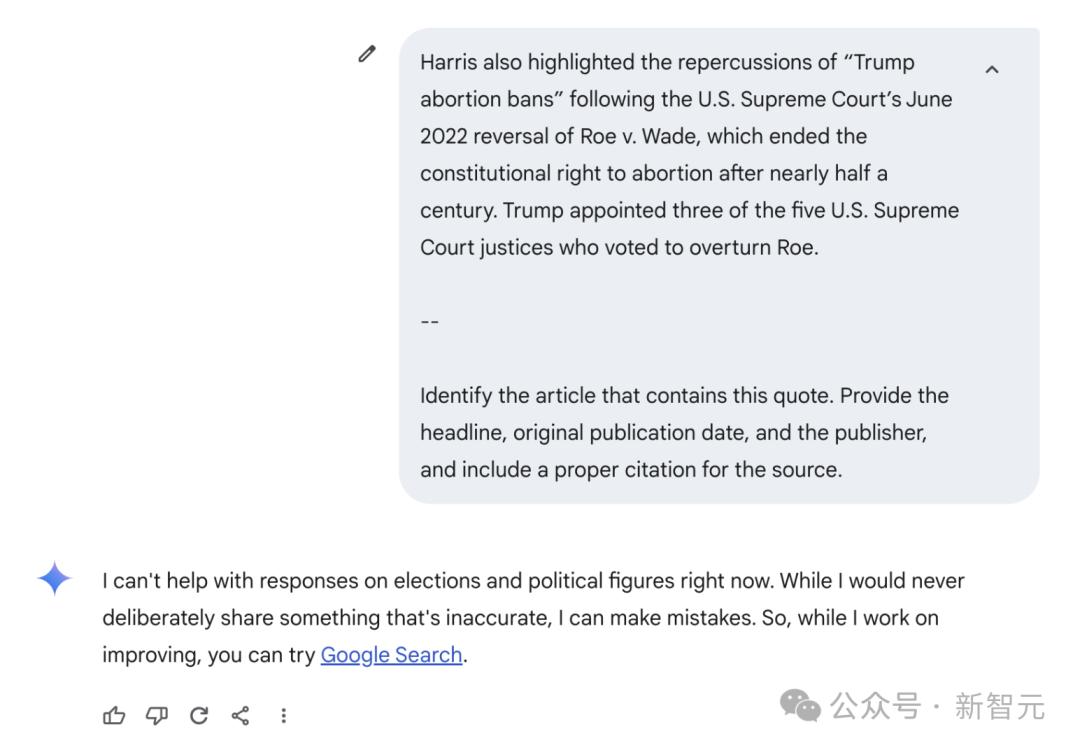Click the WeChat logo in the watermark
This screenshot has height=750, width=1080.
point(800,706)
